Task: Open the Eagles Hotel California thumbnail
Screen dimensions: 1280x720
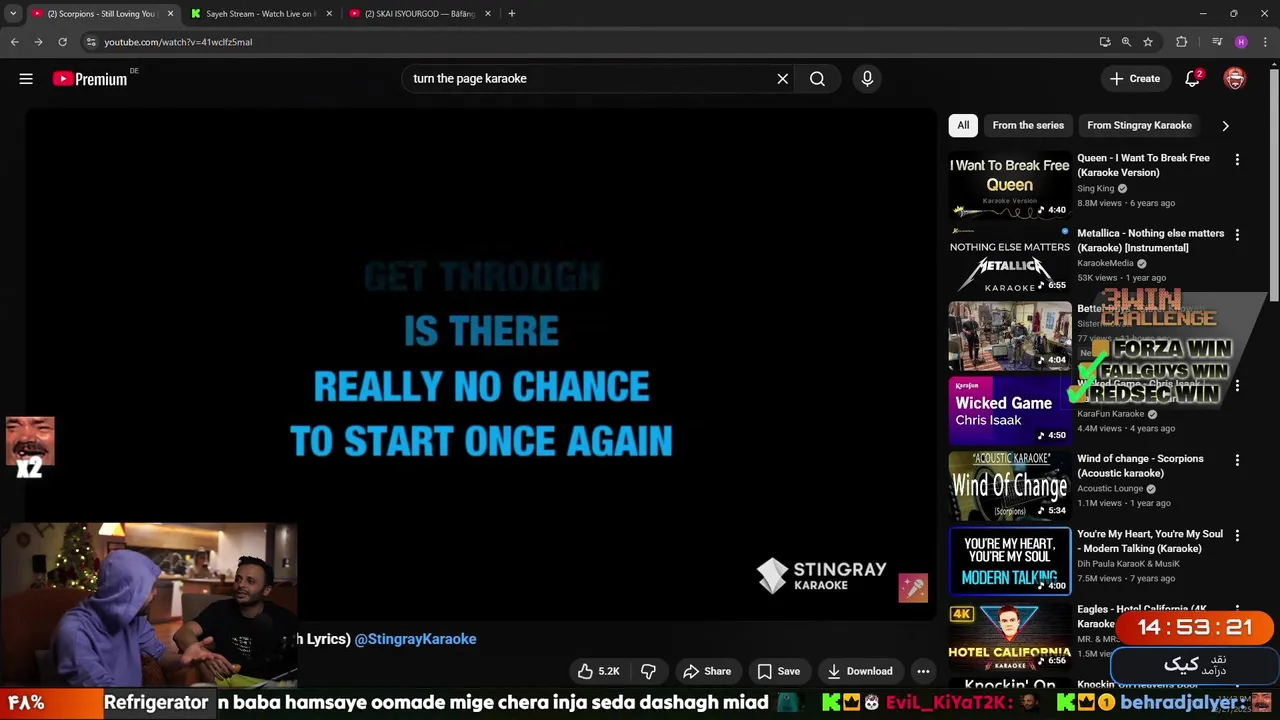Action: [1009, 636]
